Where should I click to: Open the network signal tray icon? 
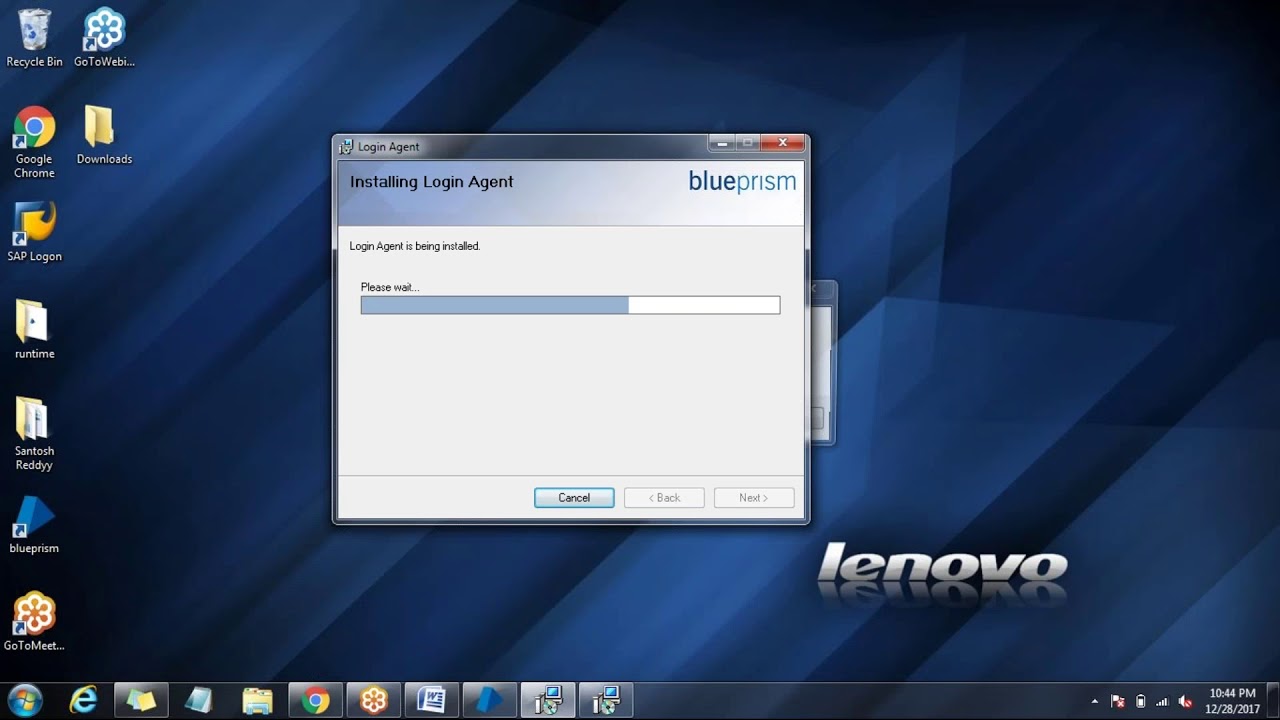click(1162, 701)
